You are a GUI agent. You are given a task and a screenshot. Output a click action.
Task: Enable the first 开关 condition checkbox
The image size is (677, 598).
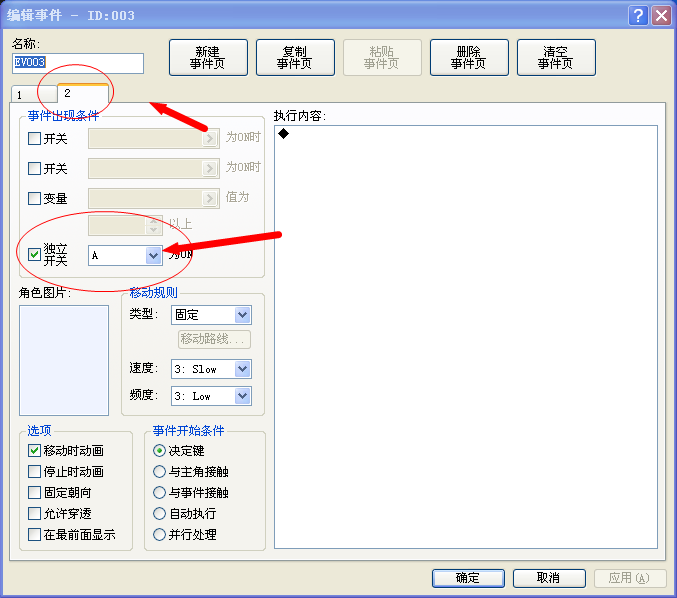click(34, 139)
